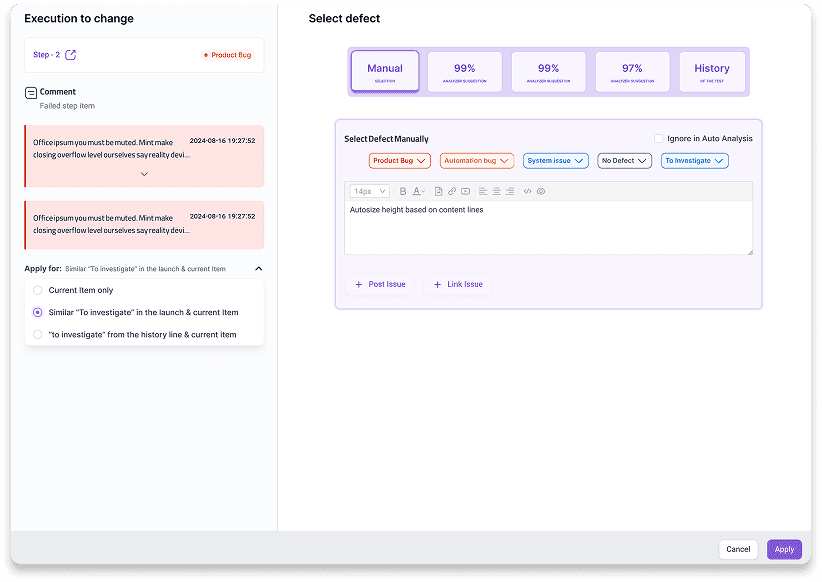822x582 pixels.
Task: Select "to investigate" from the history line option
Action: 38,334
